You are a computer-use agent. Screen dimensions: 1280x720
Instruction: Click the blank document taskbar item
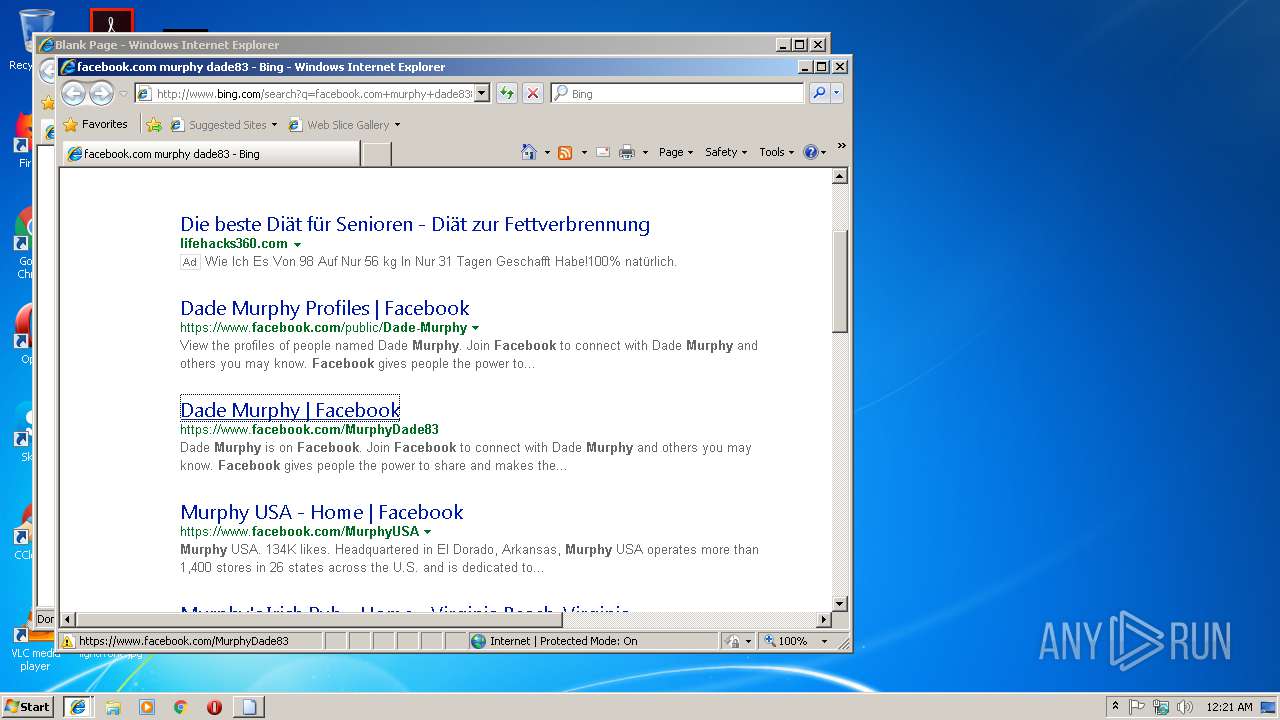249,707
